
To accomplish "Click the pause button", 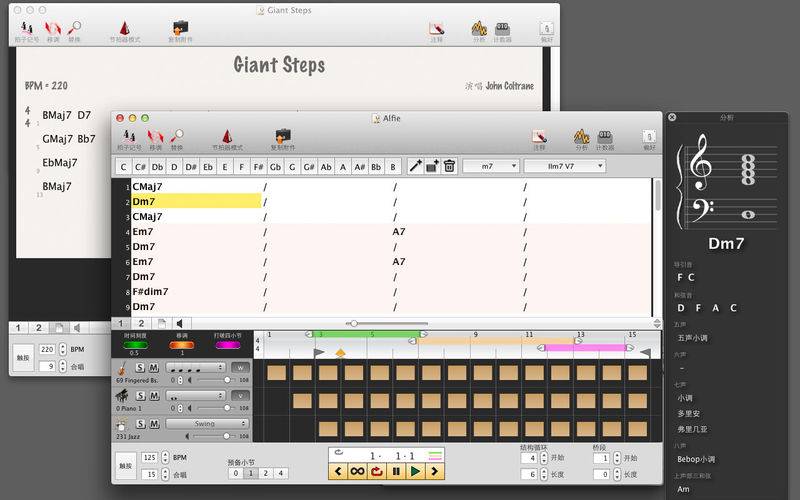I will tap(396, 471).
